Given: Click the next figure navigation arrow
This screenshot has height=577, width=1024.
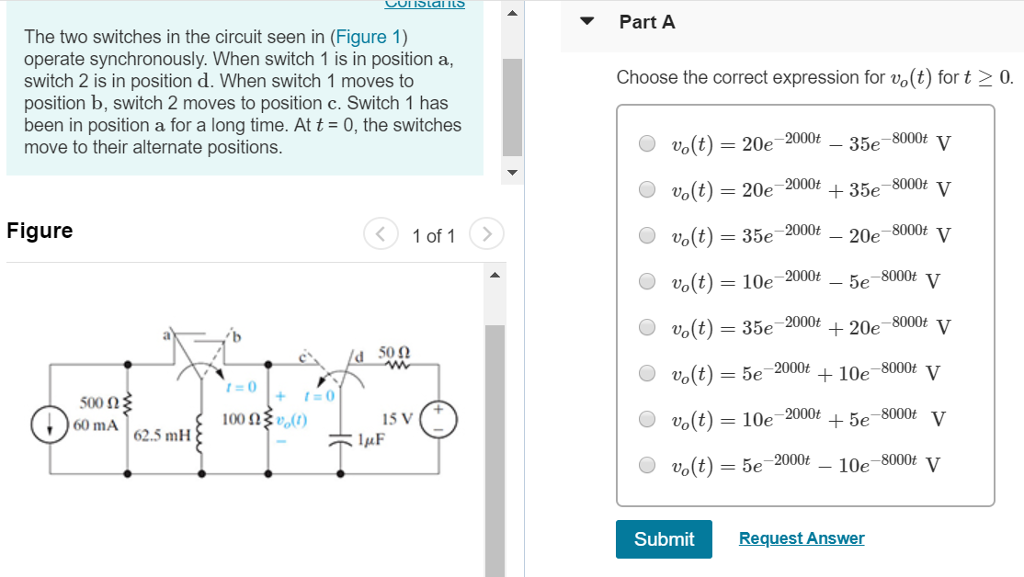Looking at the screenshot, I should pos(487,235).
